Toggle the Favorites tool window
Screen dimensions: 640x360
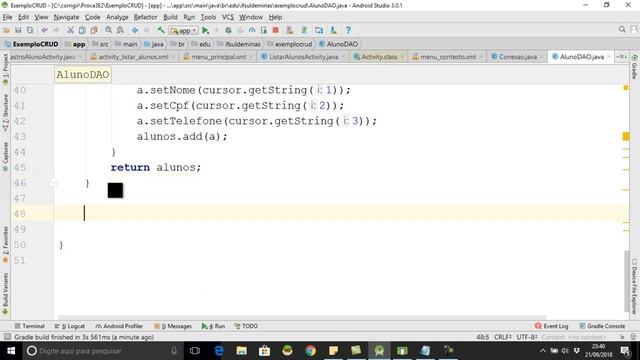tap(5, 244)
